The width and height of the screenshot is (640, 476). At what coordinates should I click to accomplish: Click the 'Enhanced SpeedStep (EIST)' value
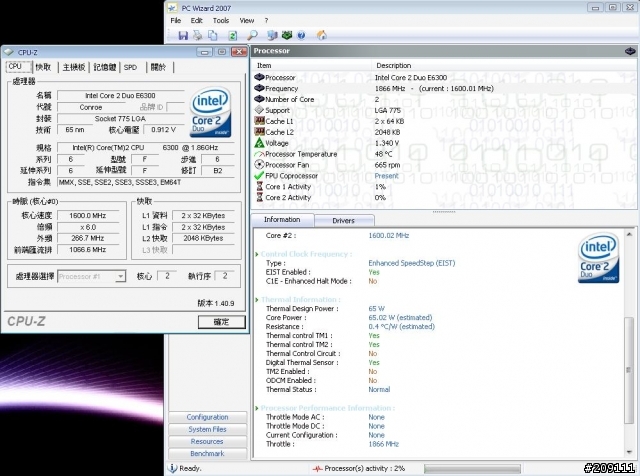411,263
